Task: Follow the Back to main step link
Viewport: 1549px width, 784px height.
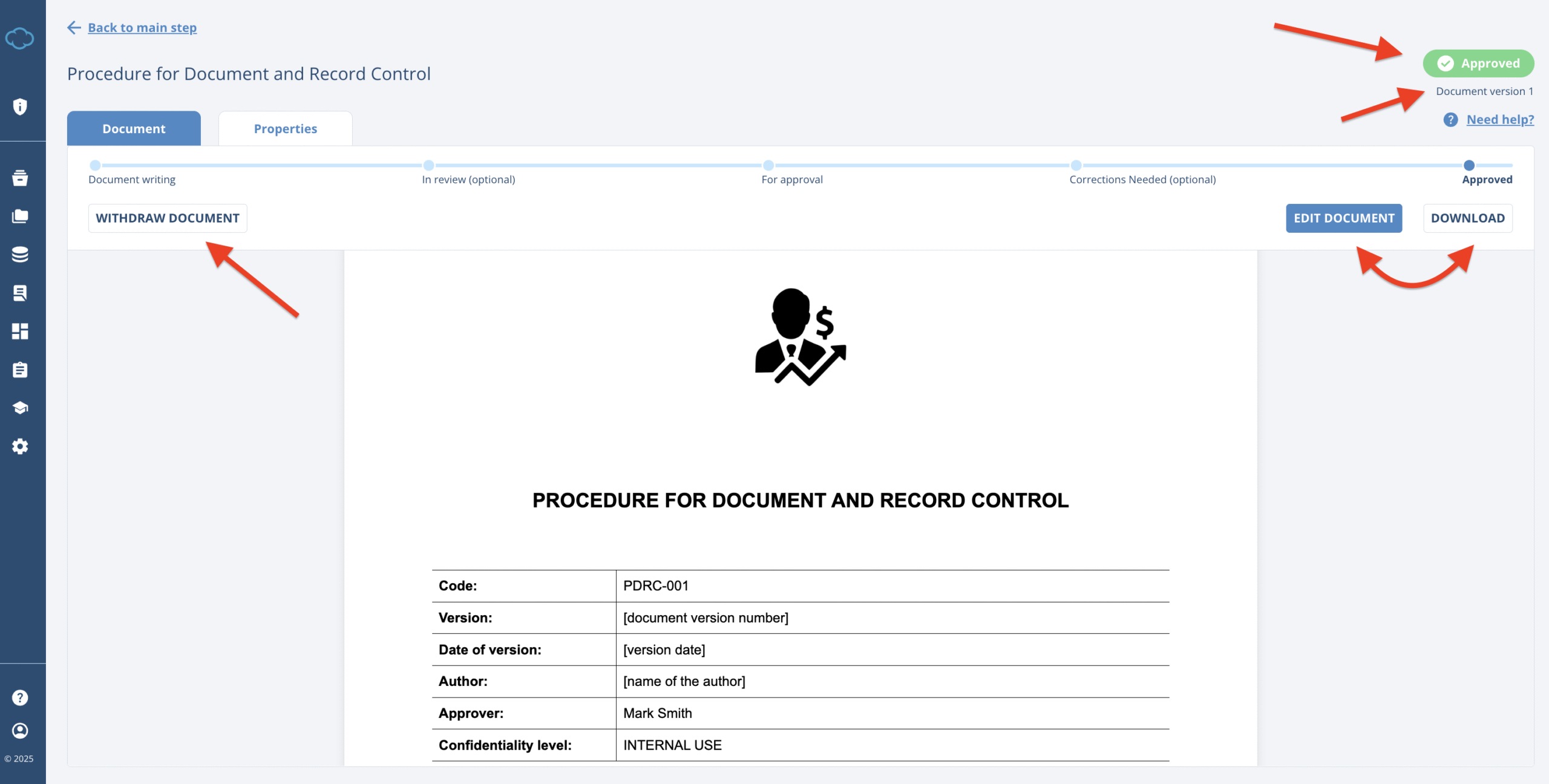Action: tap(143, 27)
